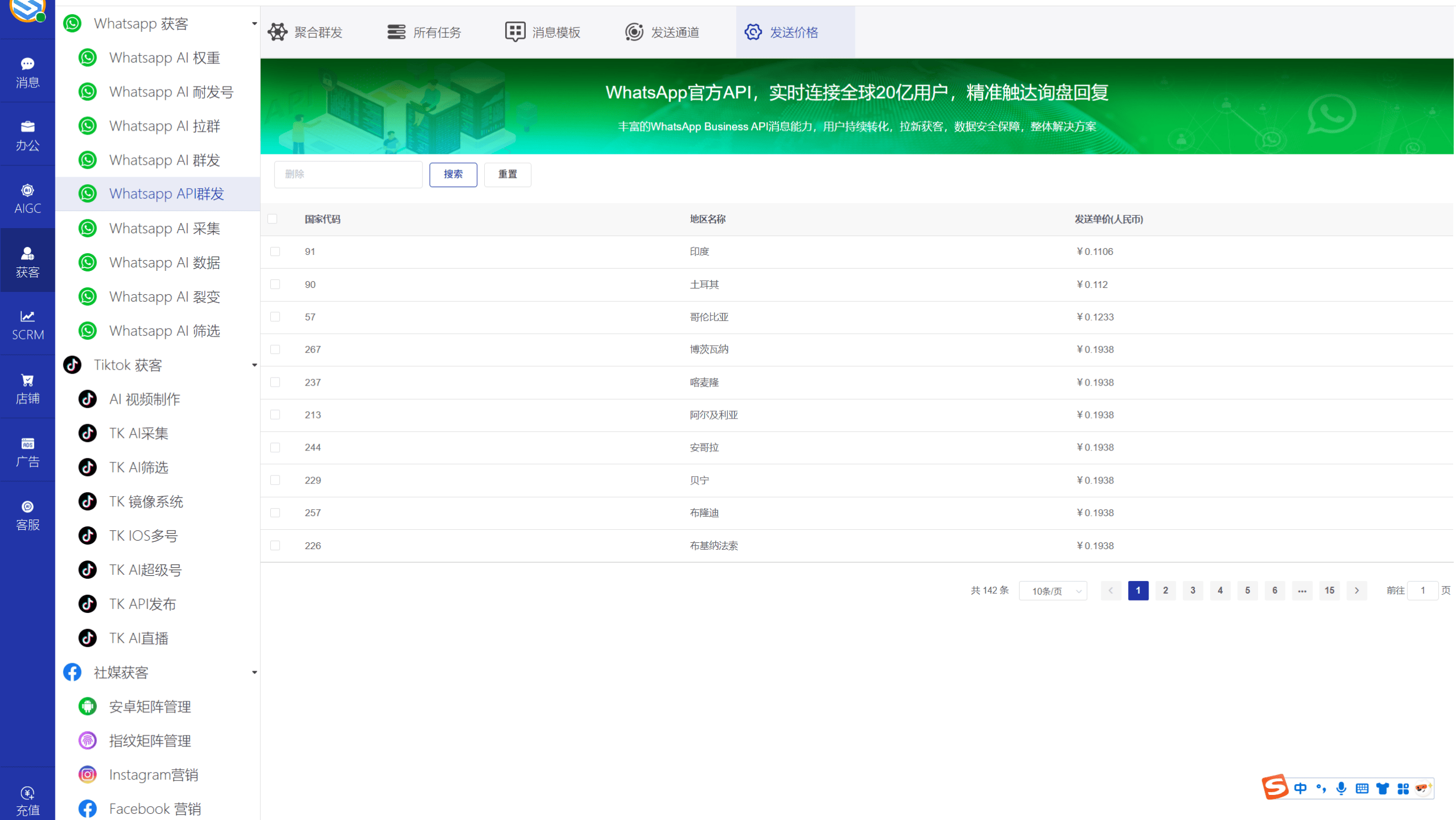The width and height of the screenshot is (1456, 820).
Task: Click the 搜索 search button
Action: (x=453, y=174)
